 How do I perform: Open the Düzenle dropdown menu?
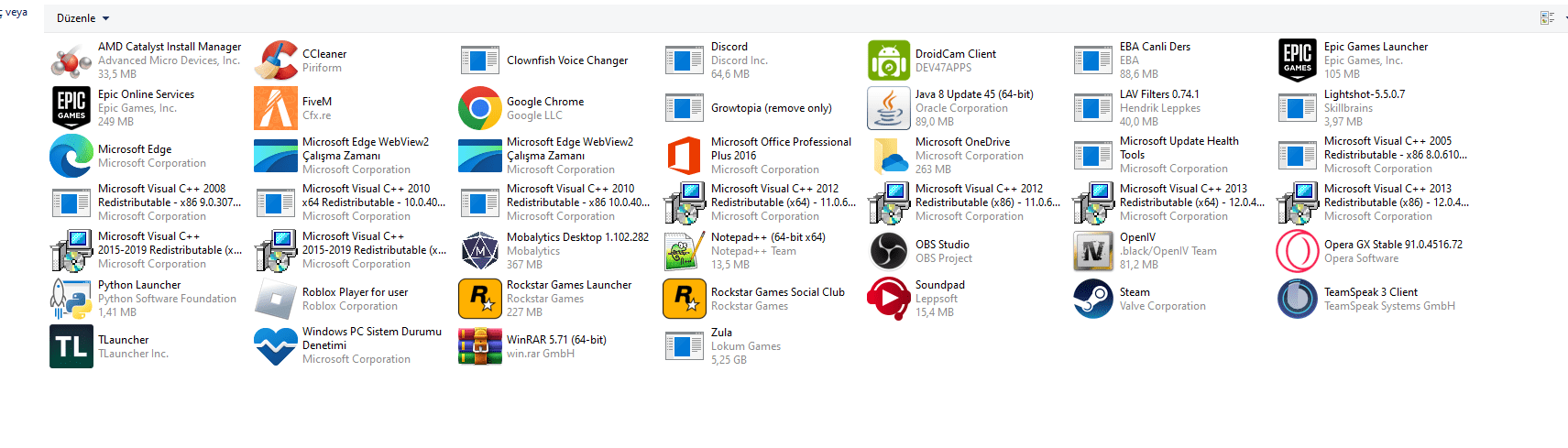coord(82,18)
